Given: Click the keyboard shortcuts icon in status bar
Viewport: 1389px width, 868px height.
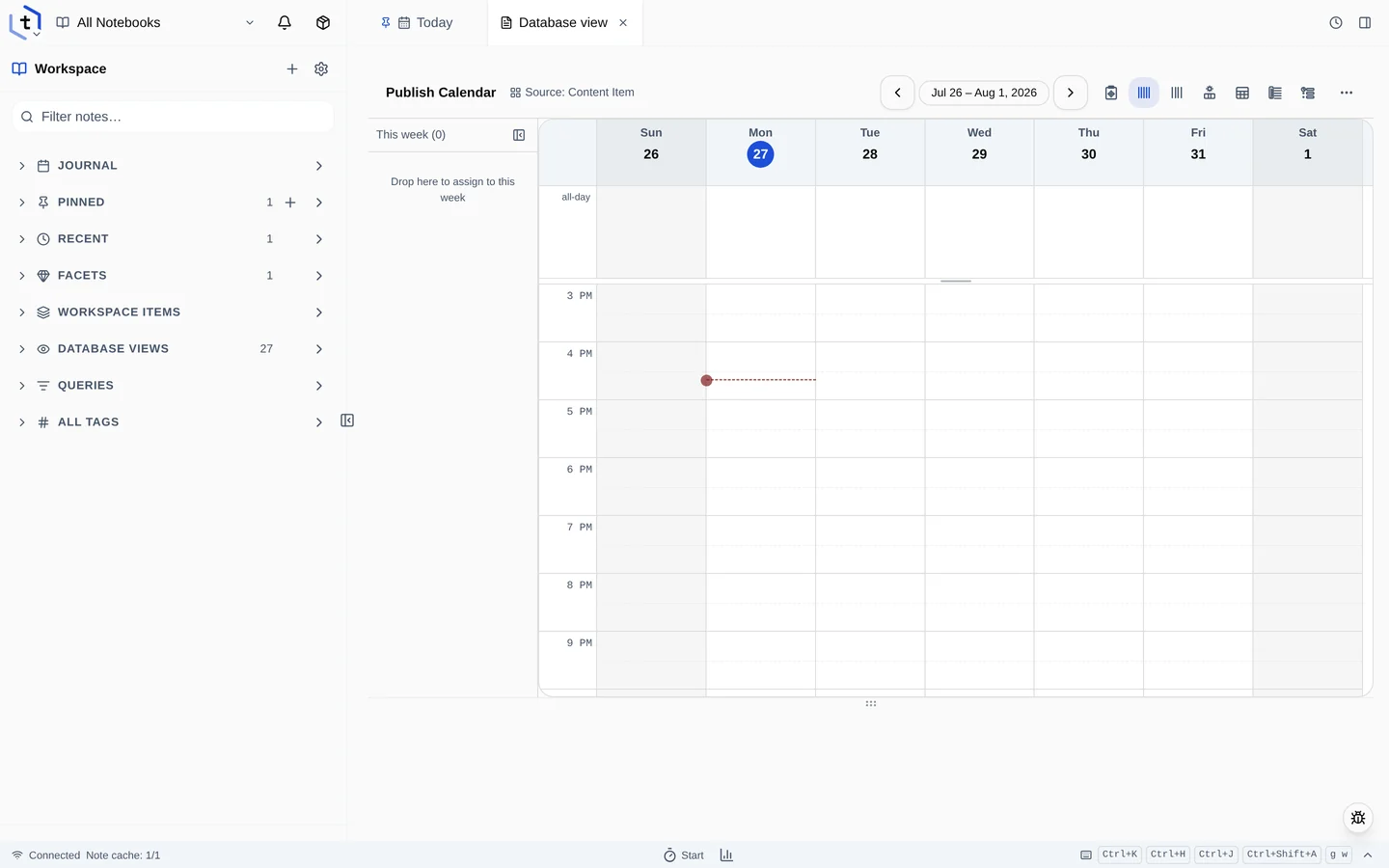Looking at the screenshot, I should 1086,855.
